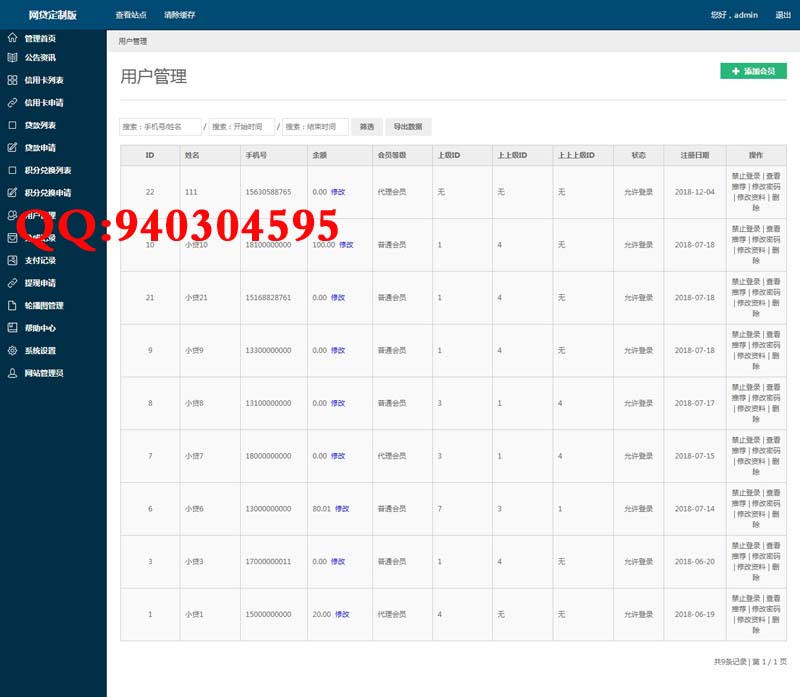800x697 pixels.
Task: Click the 网站管理员 user icon
Action: 12,373
